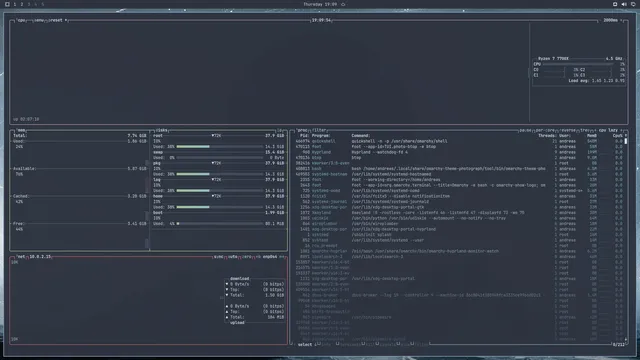
Task: Select previous sort column left of cpu lazy
Action: (x=596, y=130)
